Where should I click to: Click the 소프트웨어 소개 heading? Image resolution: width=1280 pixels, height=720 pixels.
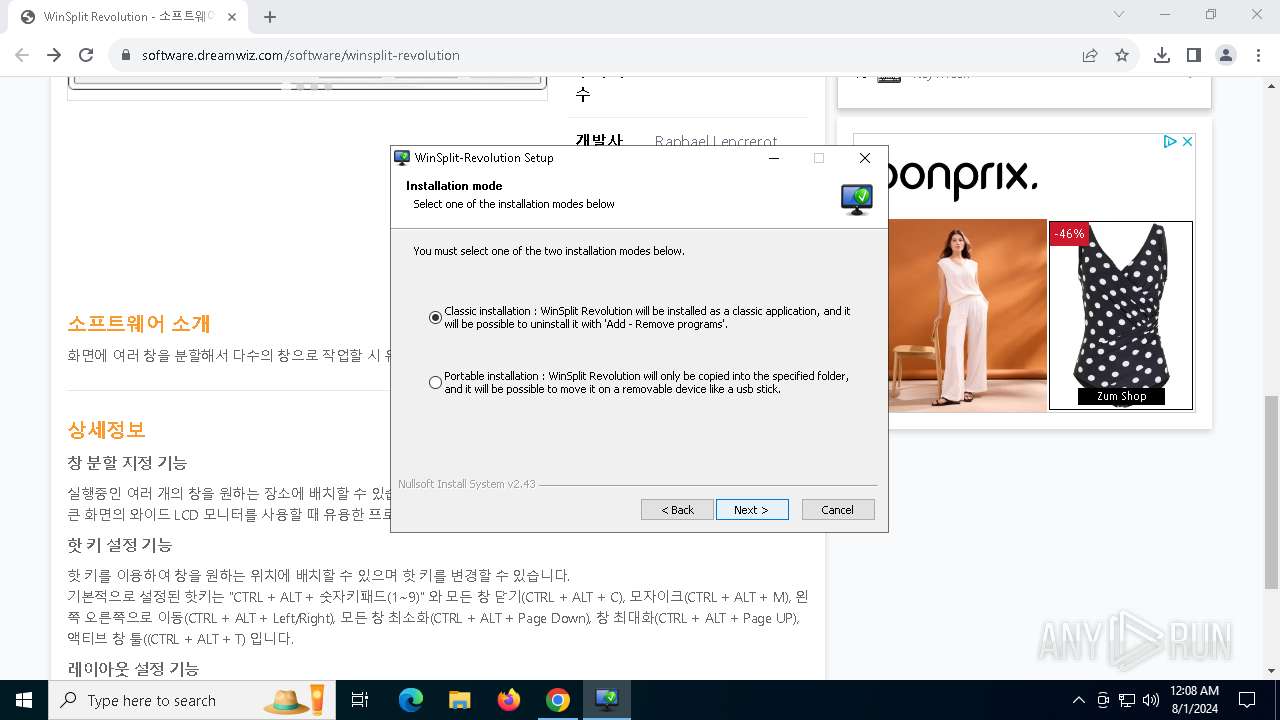coord(139,324)
